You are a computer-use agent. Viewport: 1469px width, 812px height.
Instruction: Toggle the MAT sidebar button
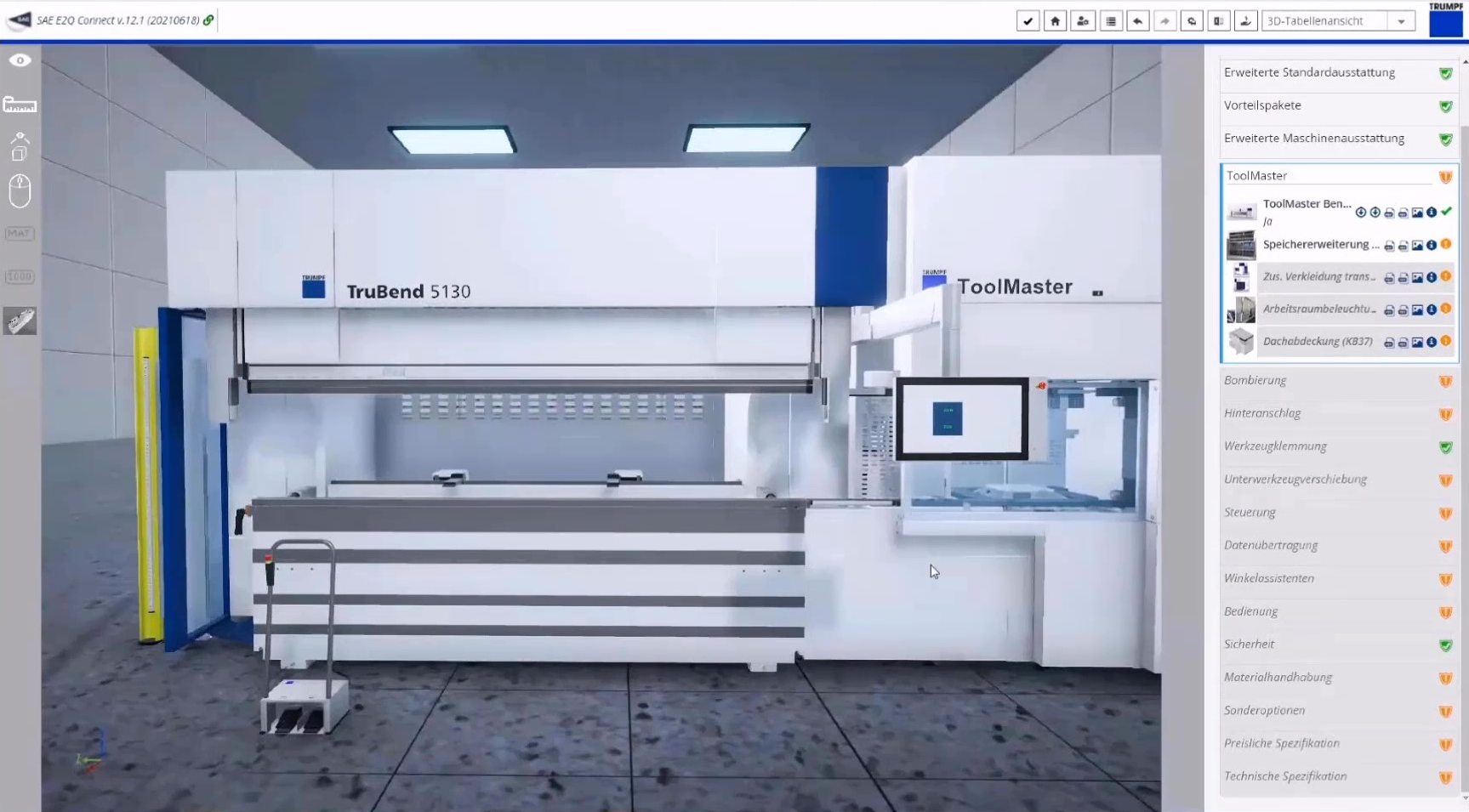20,233
